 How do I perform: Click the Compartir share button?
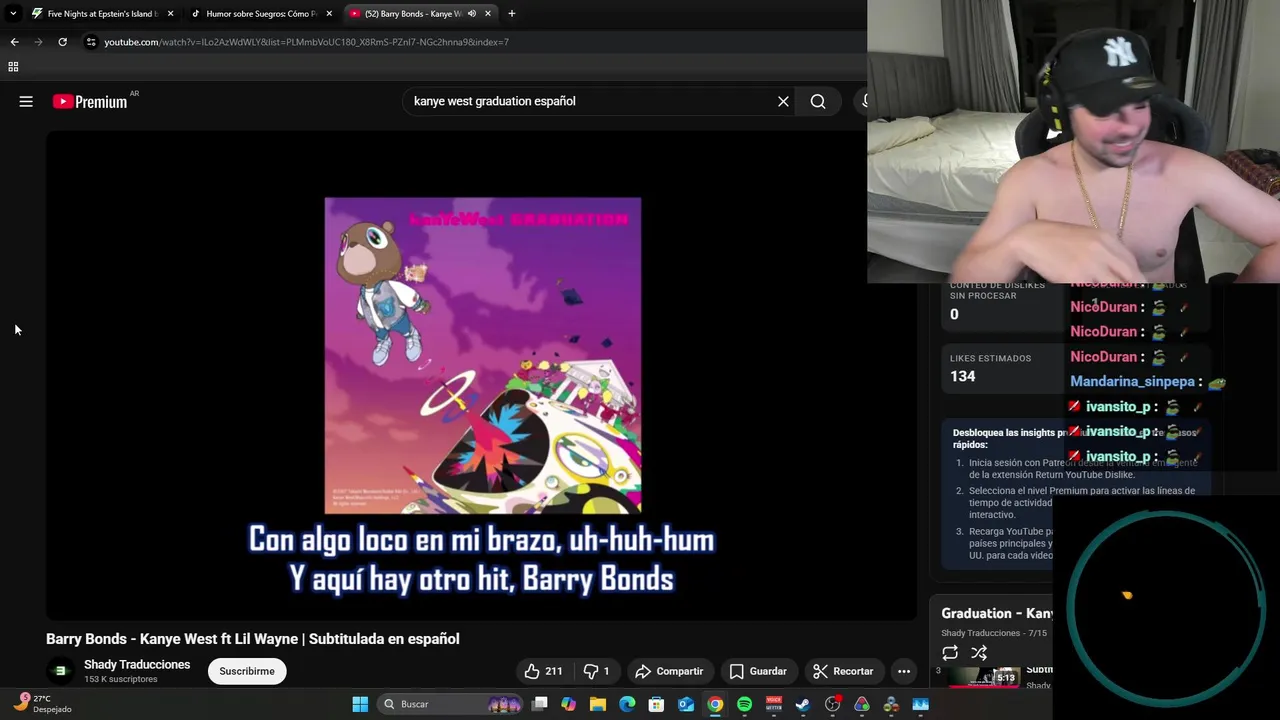coord(669,671)
